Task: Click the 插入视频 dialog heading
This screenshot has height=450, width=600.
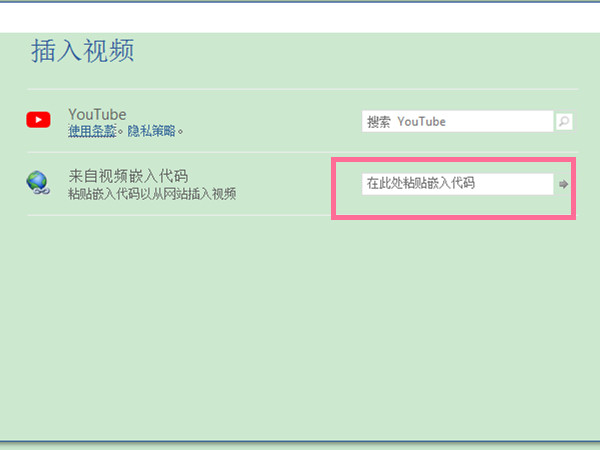Action: [x=83, y=52]
